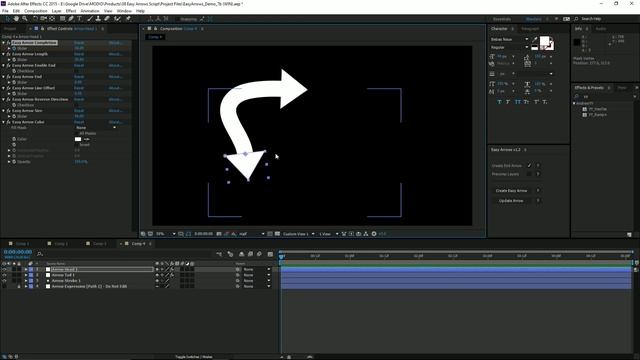The image size is (640, 360).
Task: Reset the Easy Arrow Color effect
Action: [79, 122]
